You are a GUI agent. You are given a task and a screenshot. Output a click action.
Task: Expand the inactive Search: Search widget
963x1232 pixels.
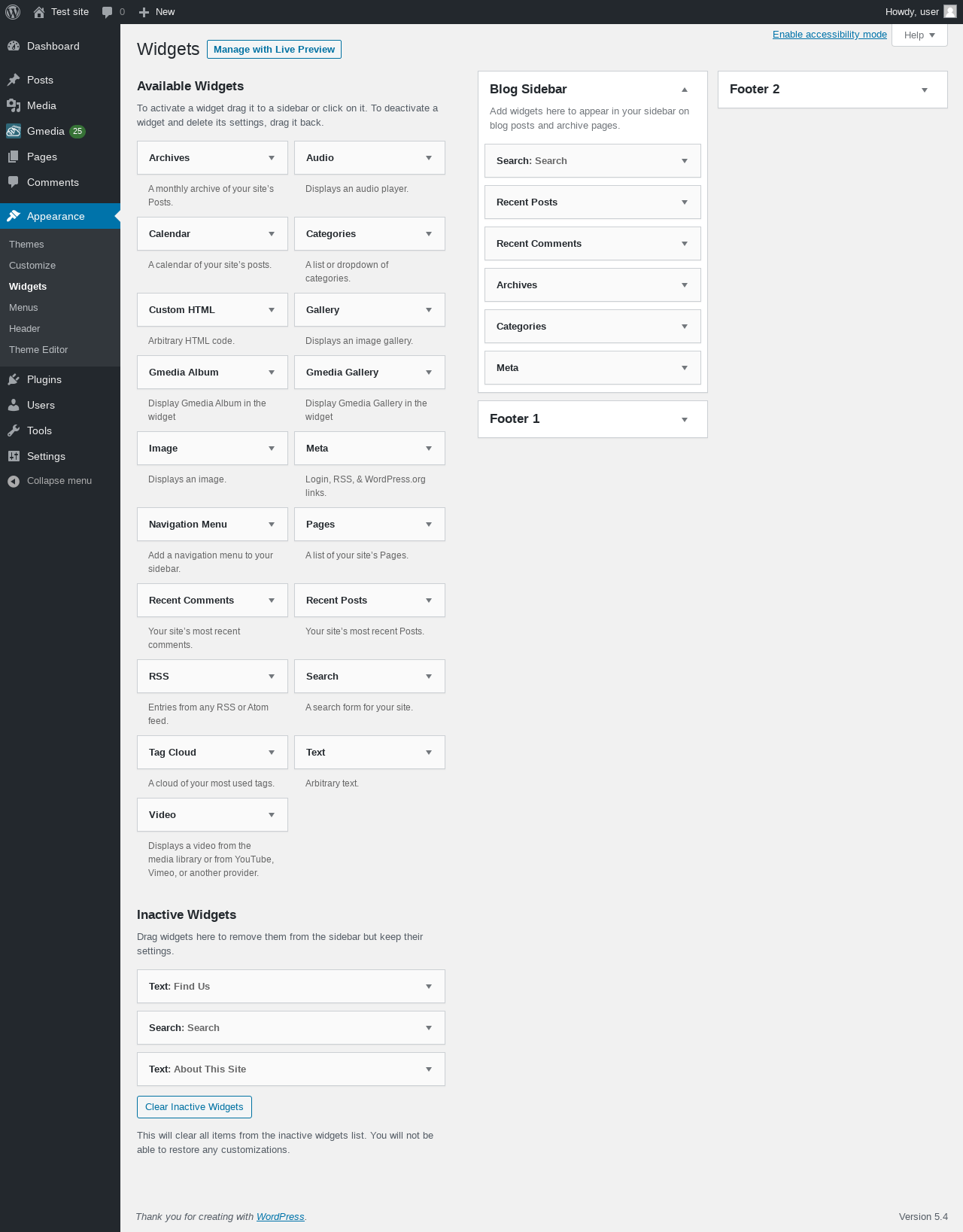pos(429,1028)
